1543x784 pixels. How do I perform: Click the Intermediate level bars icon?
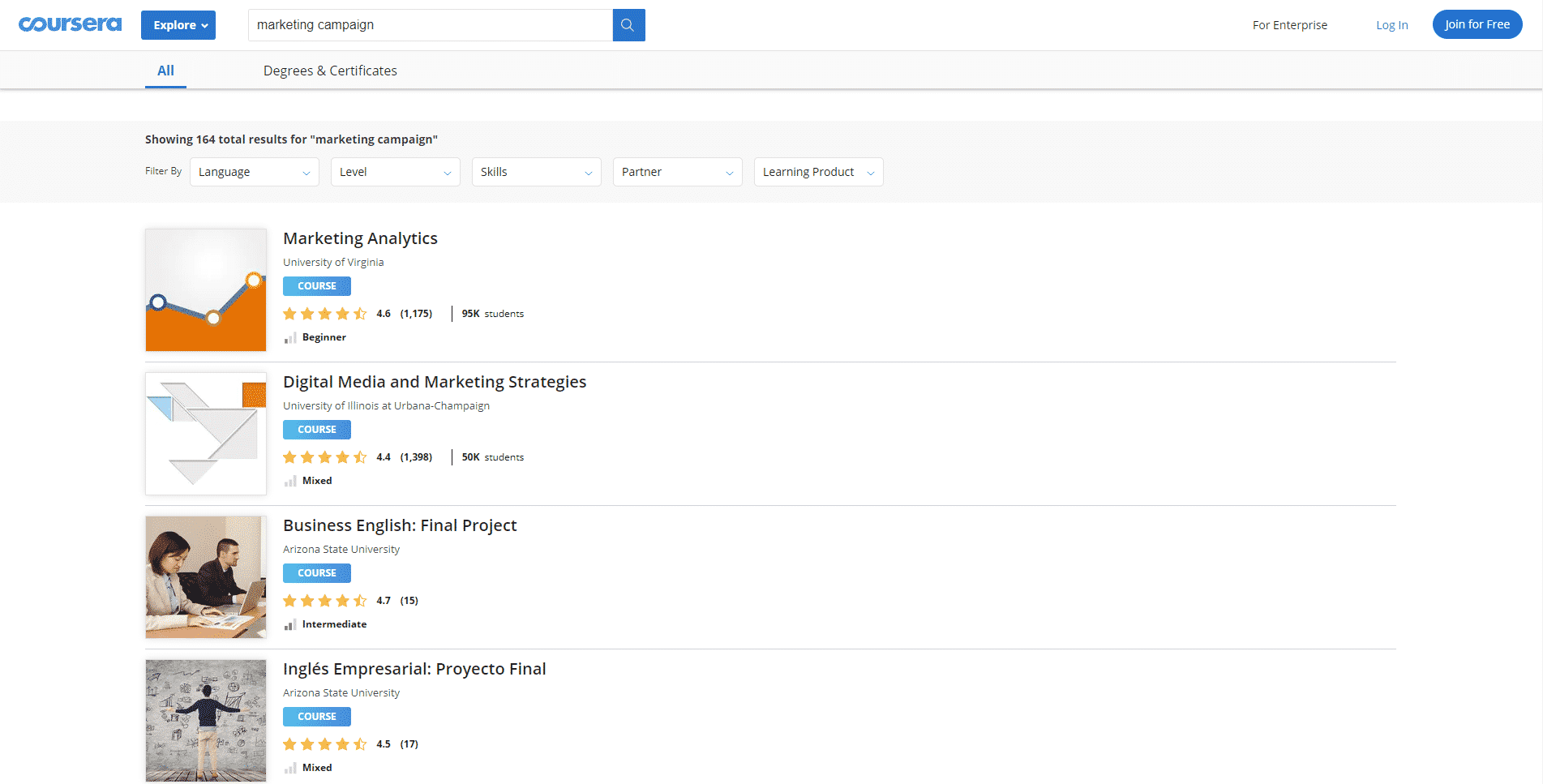pos(290,625)
